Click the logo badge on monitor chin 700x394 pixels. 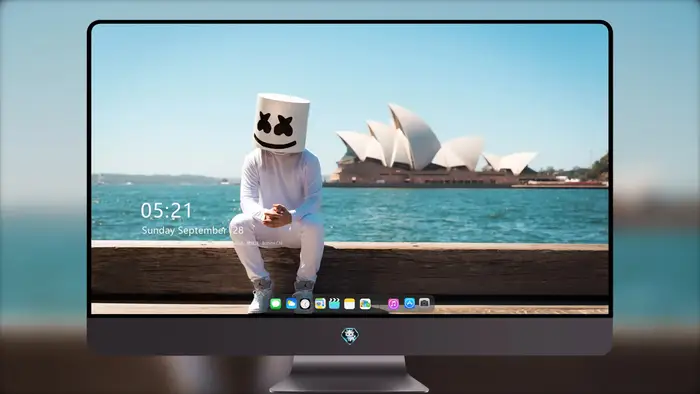pyautogui.click(x=350, y=336)
